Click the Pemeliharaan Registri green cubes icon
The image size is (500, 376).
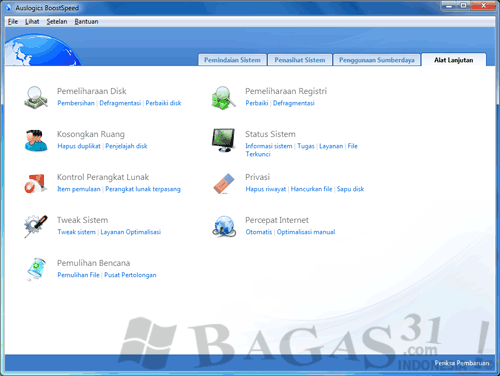point(224,97)
